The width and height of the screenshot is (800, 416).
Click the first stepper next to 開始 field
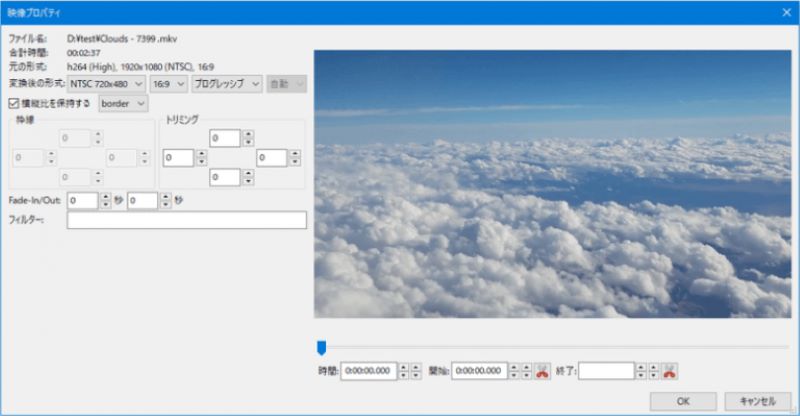click(x=514, y=371)
